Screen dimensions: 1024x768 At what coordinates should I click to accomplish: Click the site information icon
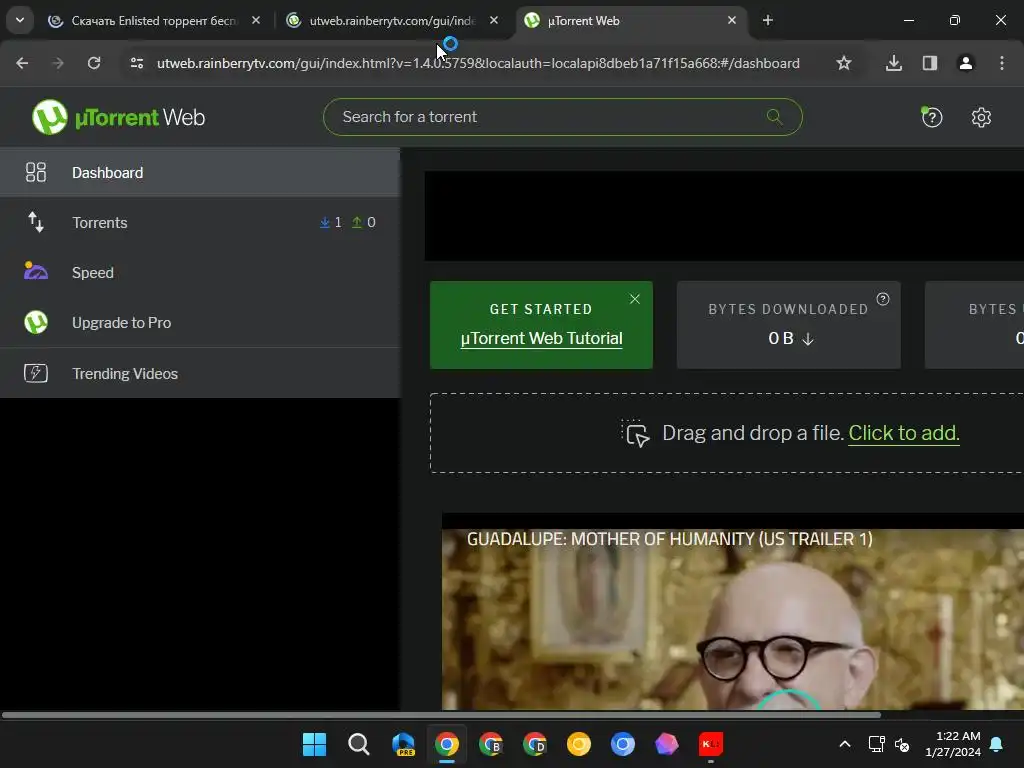click(x=136, y=63)
